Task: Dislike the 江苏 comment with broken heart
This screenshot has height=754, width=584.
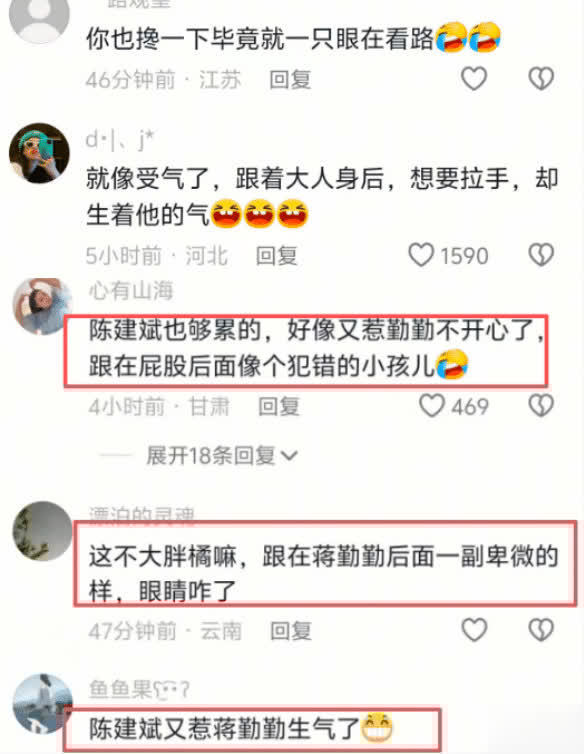Action: [x=541, y=78]
